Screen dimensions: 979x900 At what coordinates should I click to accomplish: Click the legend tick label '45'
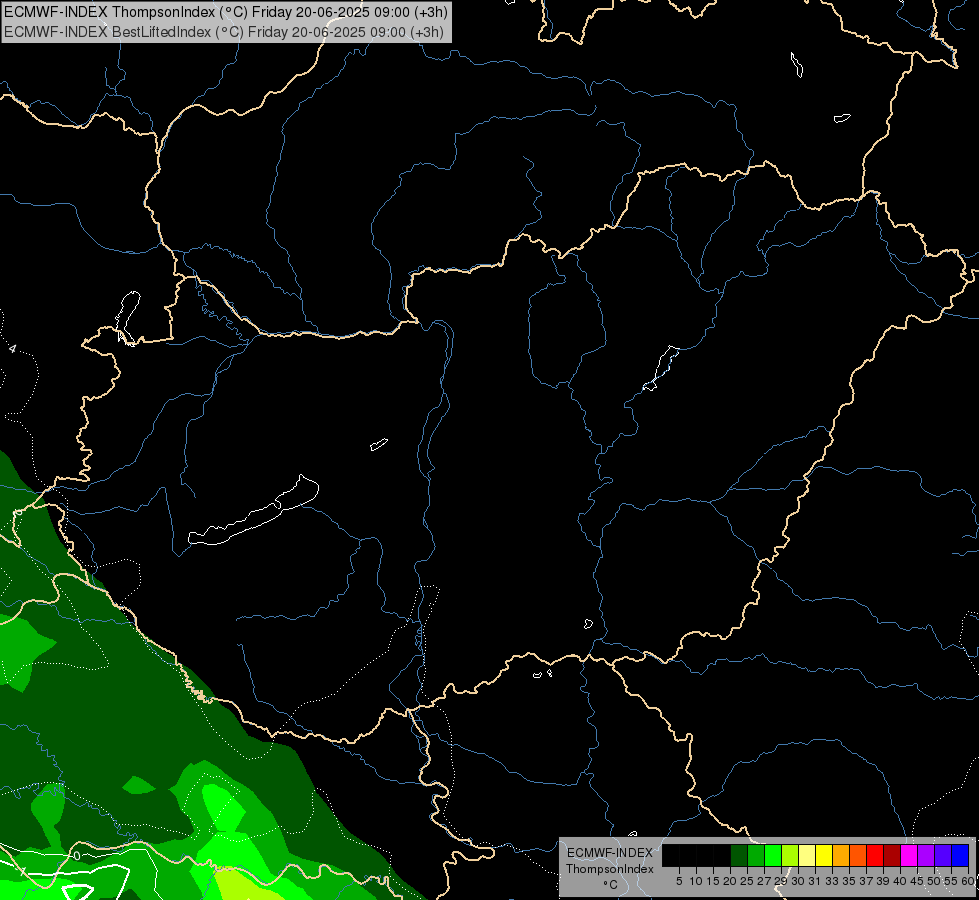(917, 881)
